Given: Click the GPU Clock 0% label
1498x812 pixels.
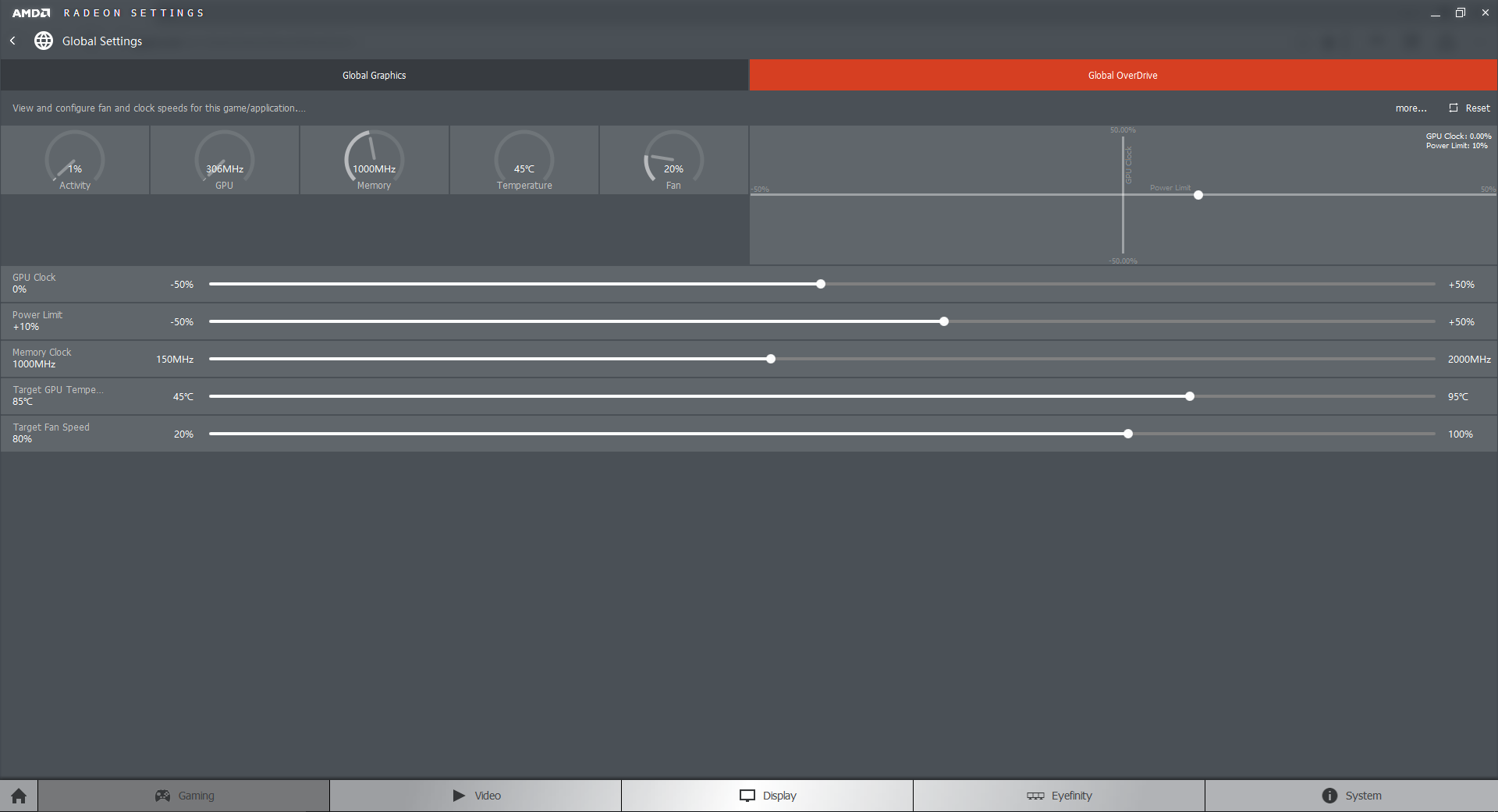Looking at the screenshot, I should click(34, 283).
